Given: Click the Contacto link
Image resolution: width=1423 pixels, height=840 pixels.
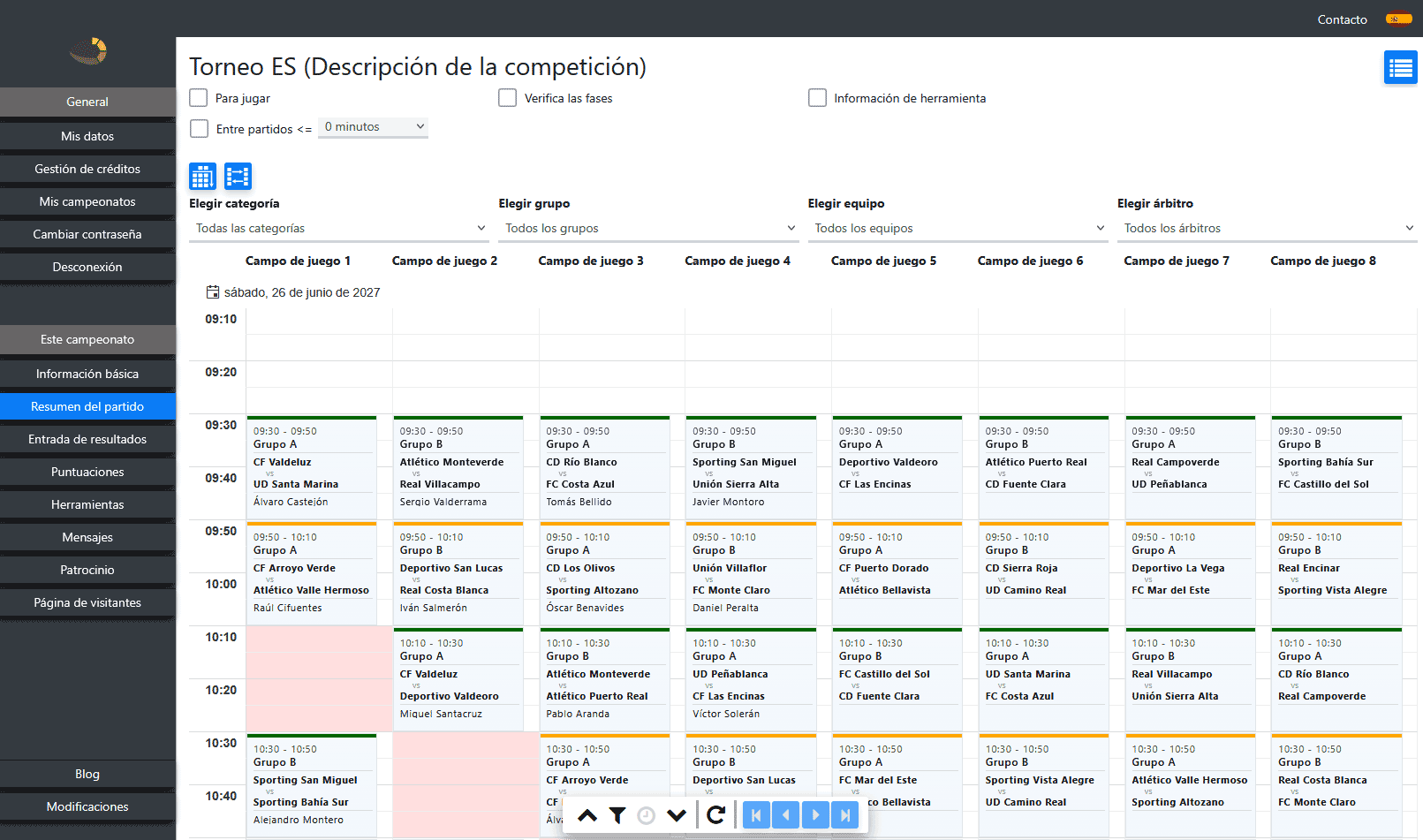Looking at the screenshot, I should (1342, 19).
